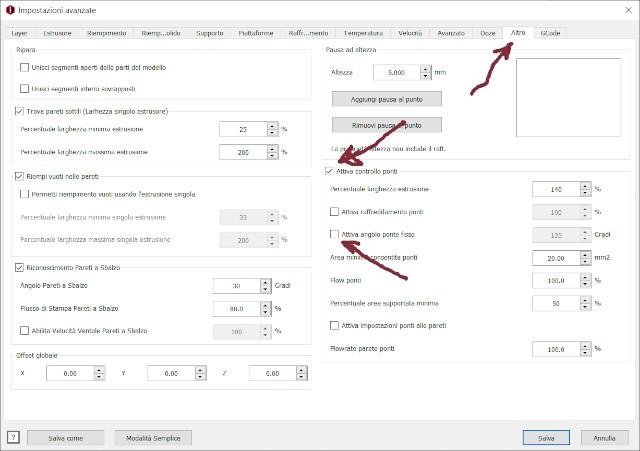Increase Flow ponti with up arrow

(586, 277)
